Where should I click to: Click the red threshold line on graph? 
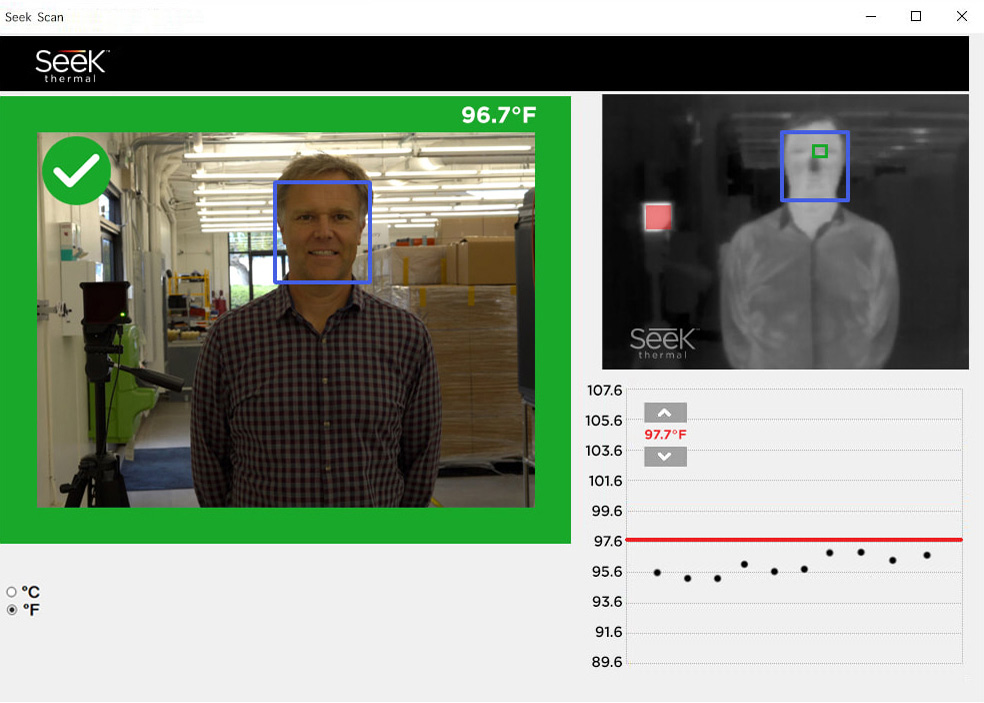point(794,539)
